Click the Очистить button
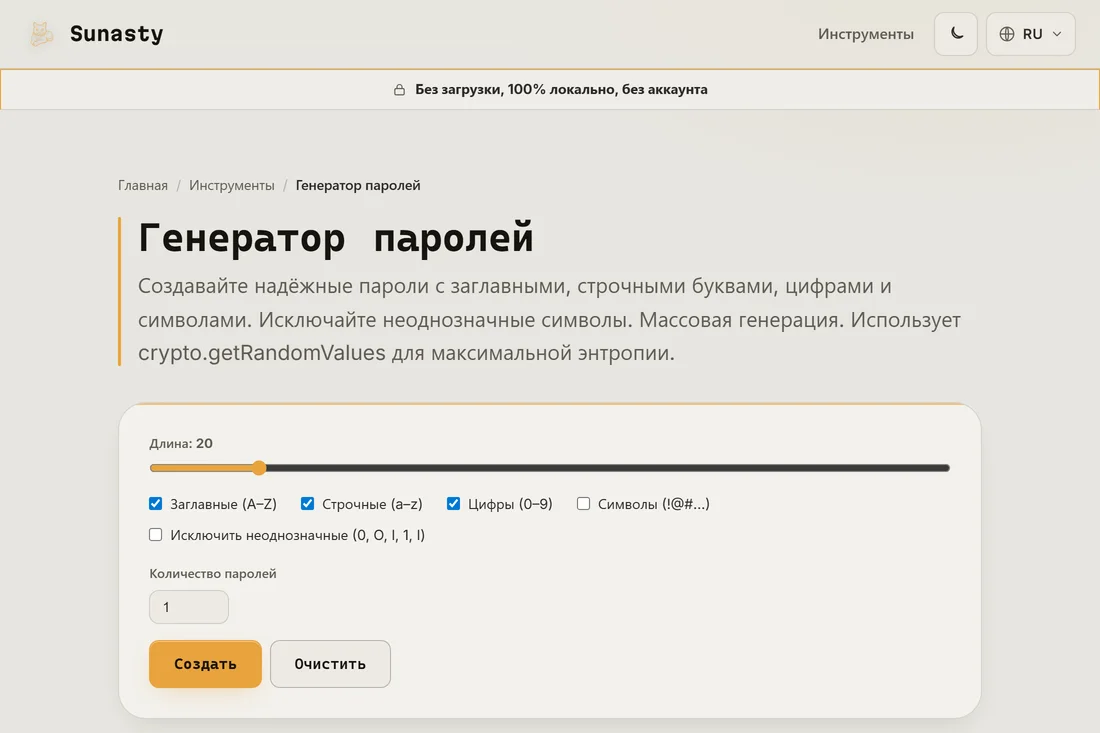This screenshot has height=733, width=1100. (330, 664)
